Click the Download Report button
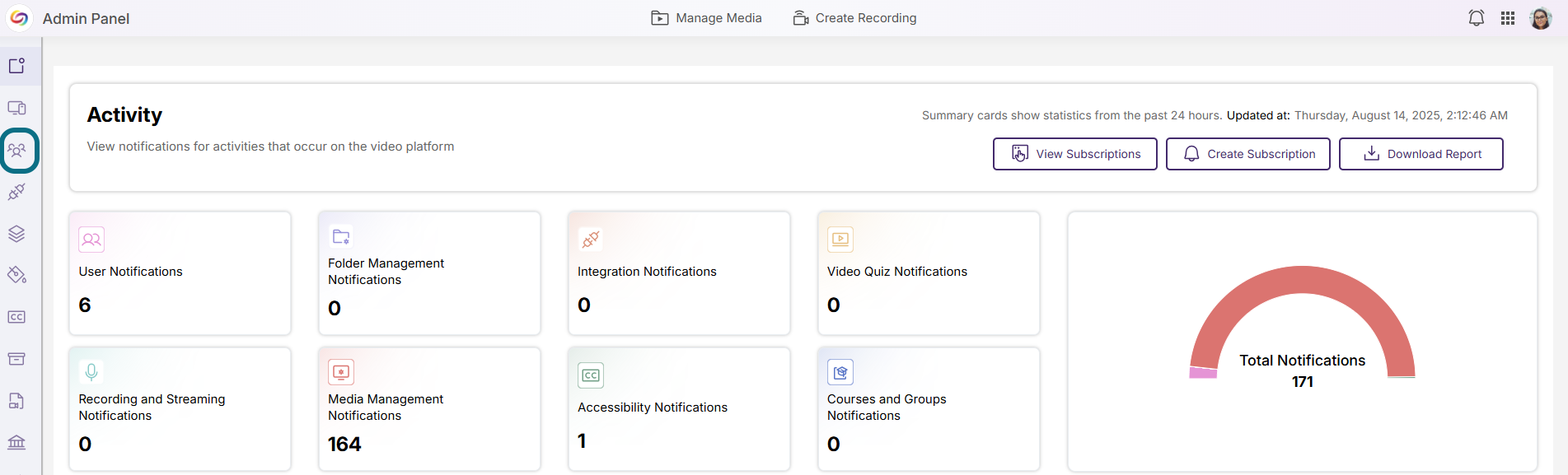This screenshot has height=475, width=1568. click(1421, 154)
